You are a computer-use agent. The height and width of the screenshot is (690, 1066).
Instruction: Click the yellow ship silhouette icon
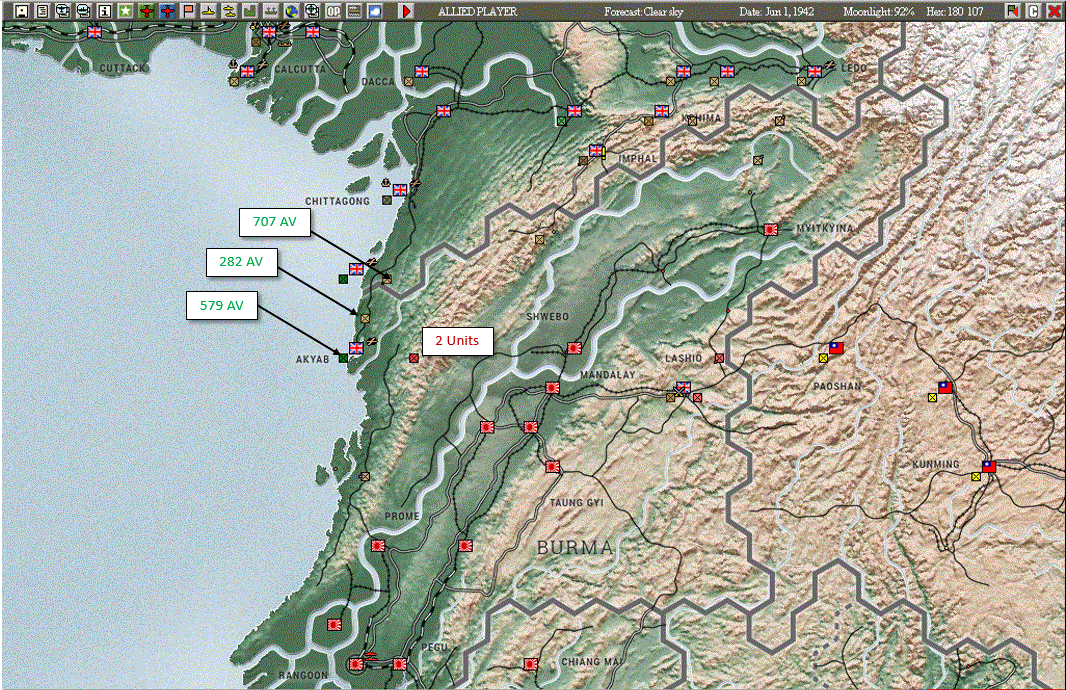(x=209, y=11)
